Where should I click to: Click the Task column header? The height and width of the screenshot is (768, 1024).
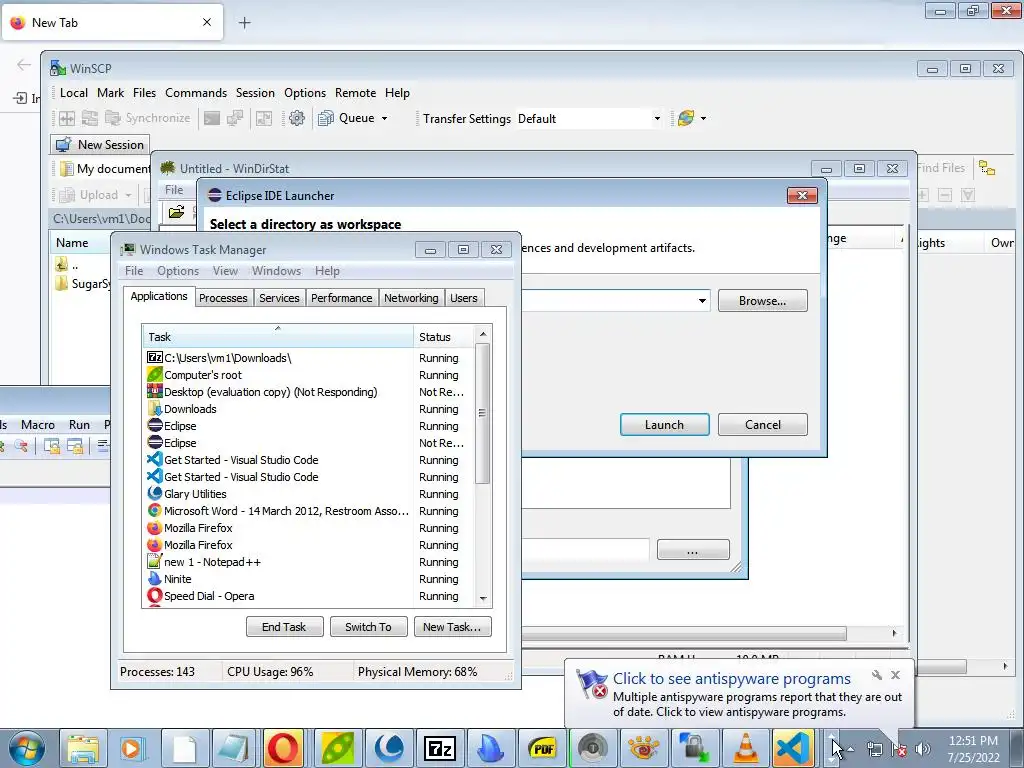(x=278, y=336)
